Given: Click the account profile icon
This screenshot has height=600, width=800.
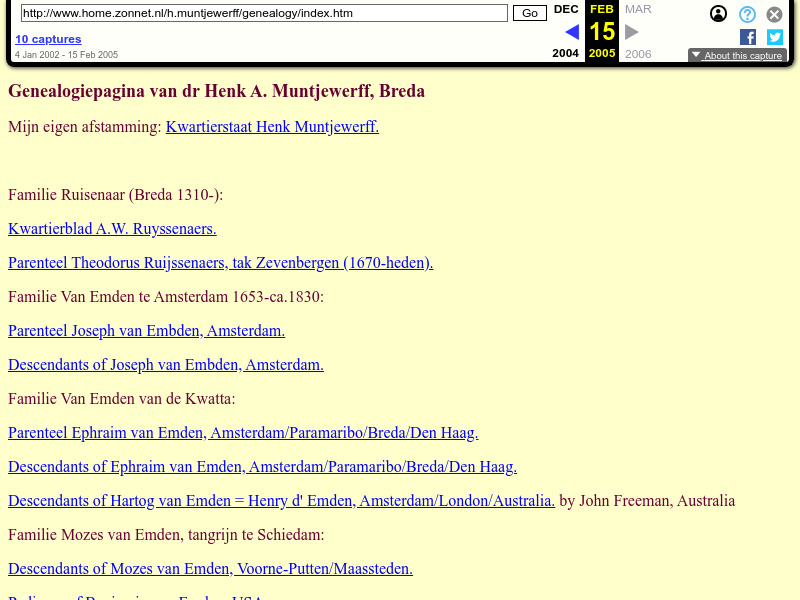Looking at the screenshot, I should 718,14.
